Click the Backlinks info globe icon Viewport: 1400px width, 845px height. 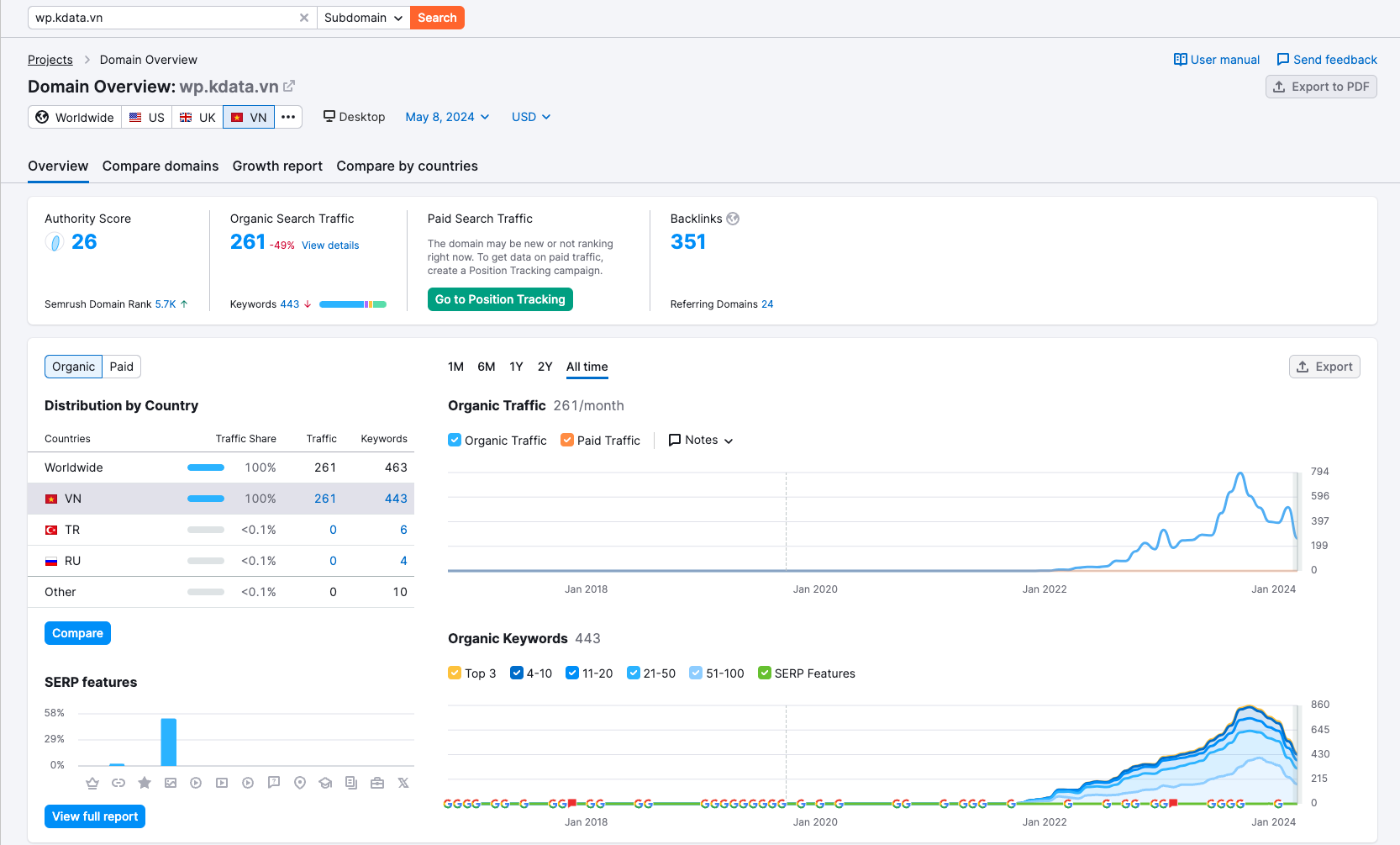(x=733, y=219)
